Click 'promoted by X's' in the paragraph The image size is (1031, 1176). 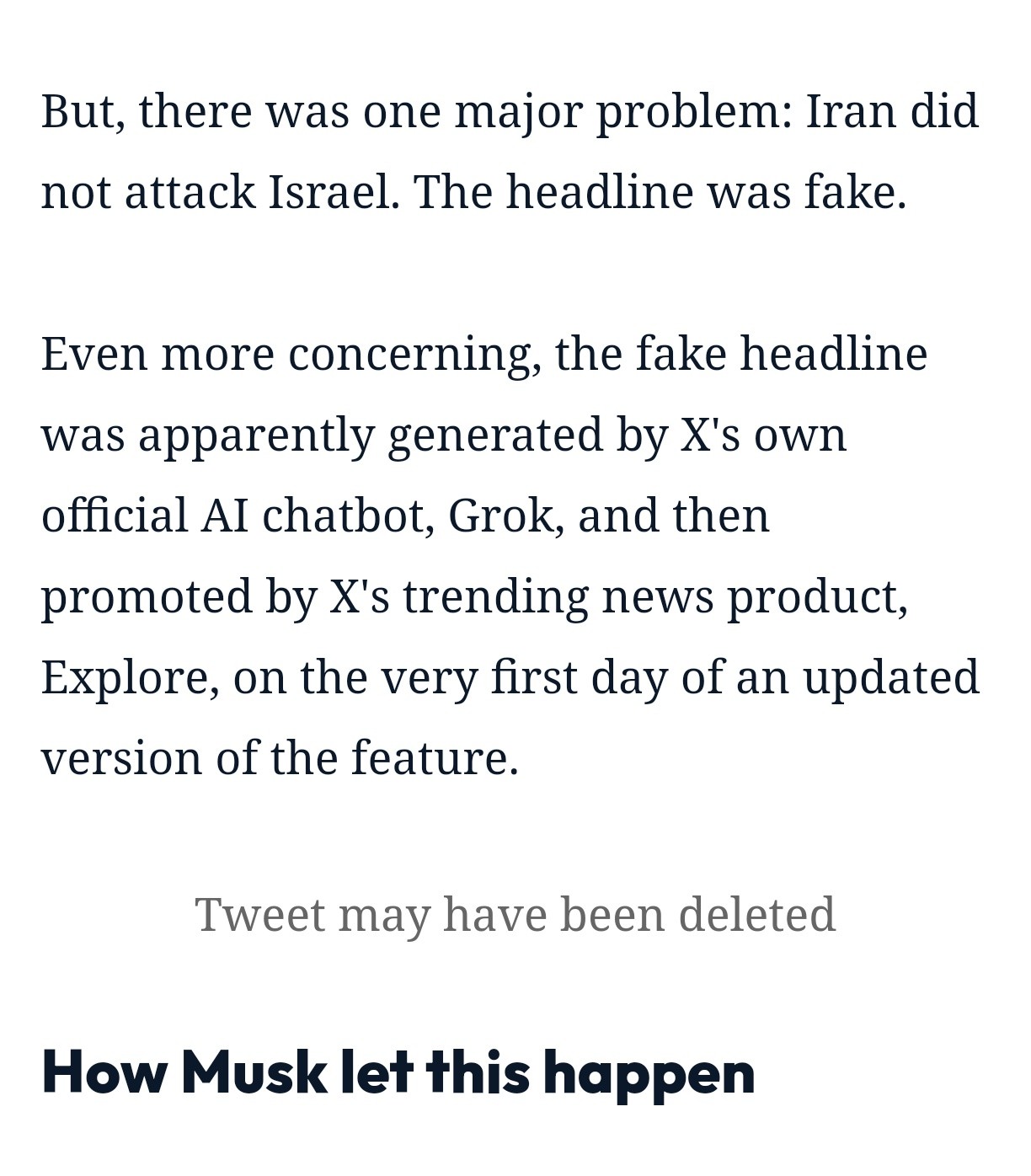click(x=215, y=597)
